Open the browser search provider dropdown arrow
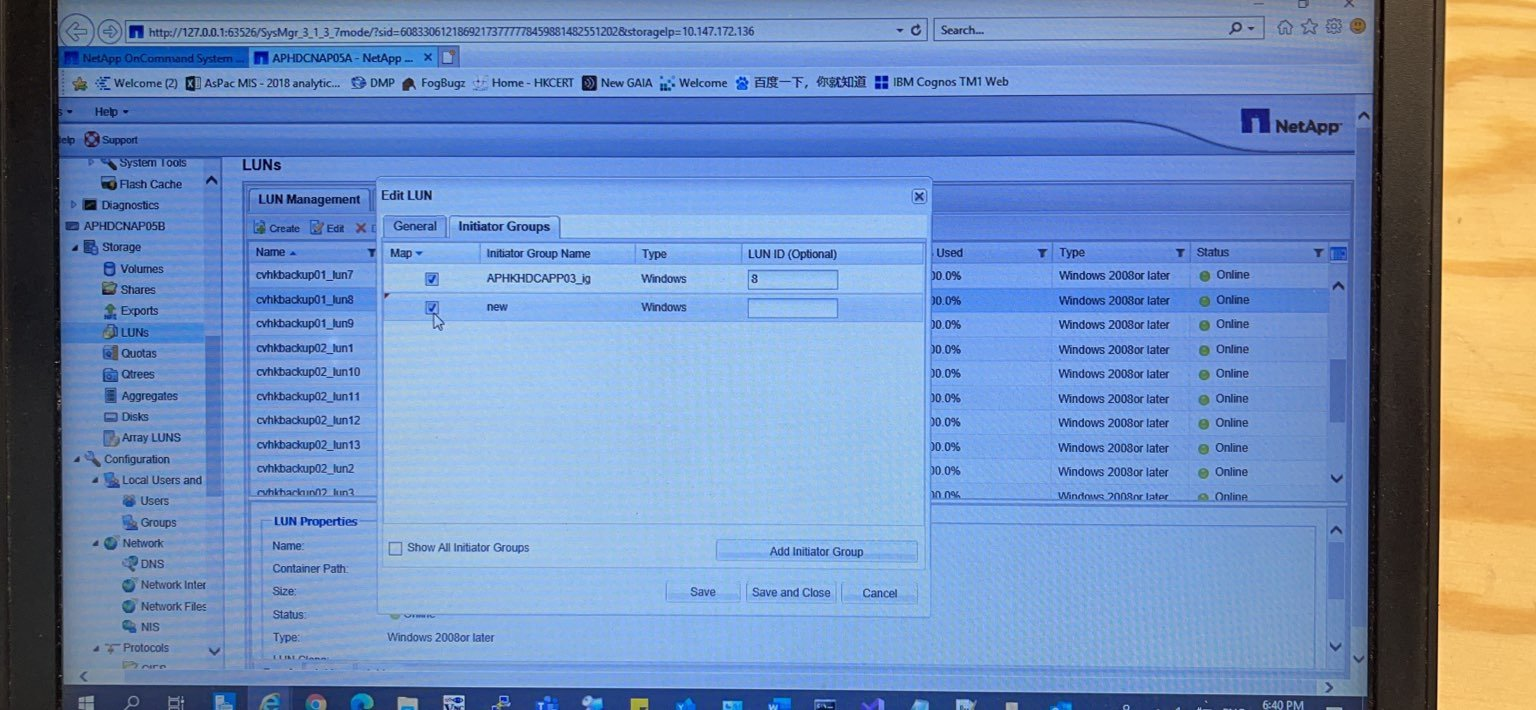1536x710 pixels. (x=1252, y=29)
